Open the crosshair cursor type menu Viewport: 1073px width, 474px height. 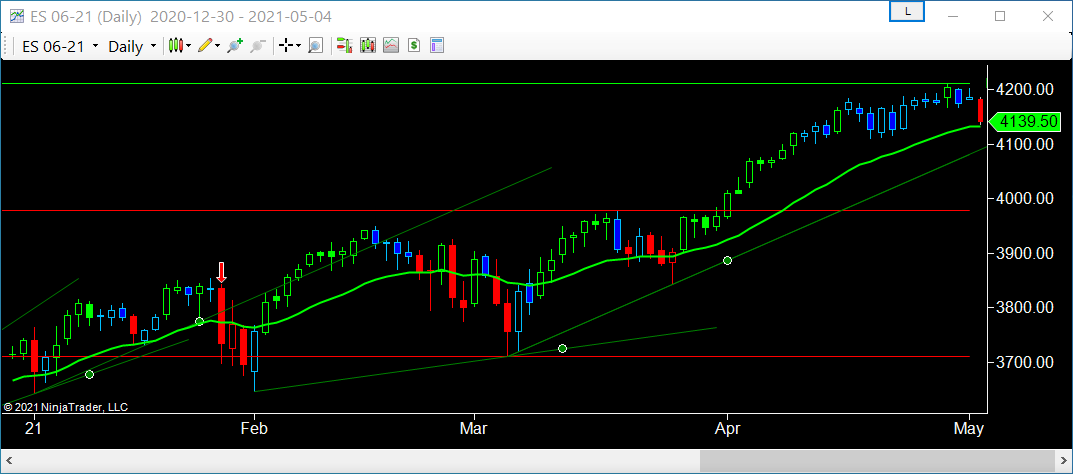tap(289, 46)
